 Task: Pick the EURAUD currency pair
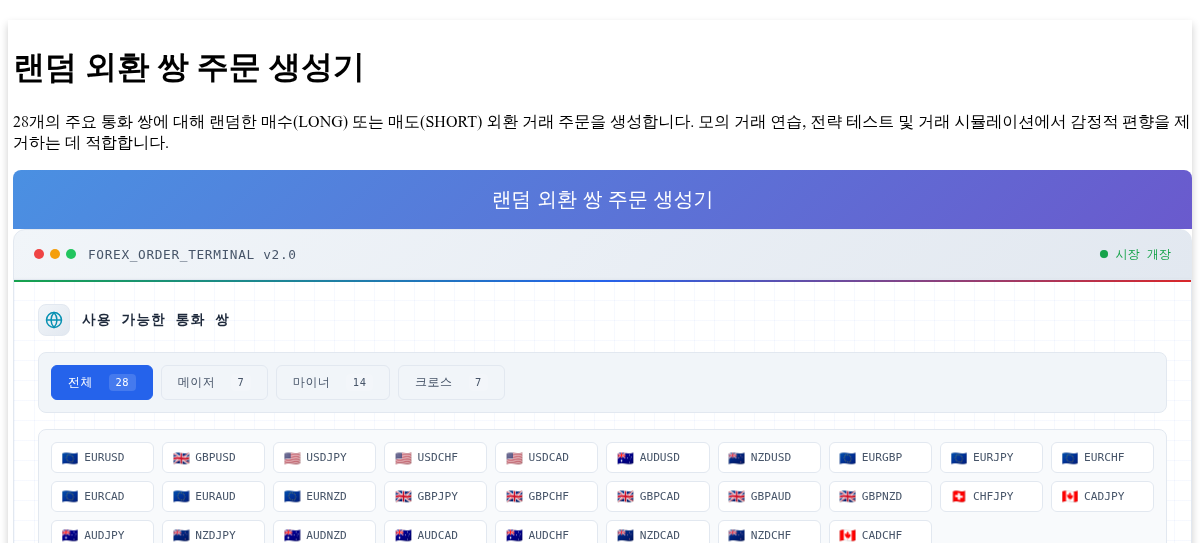[x=213, y=497]
